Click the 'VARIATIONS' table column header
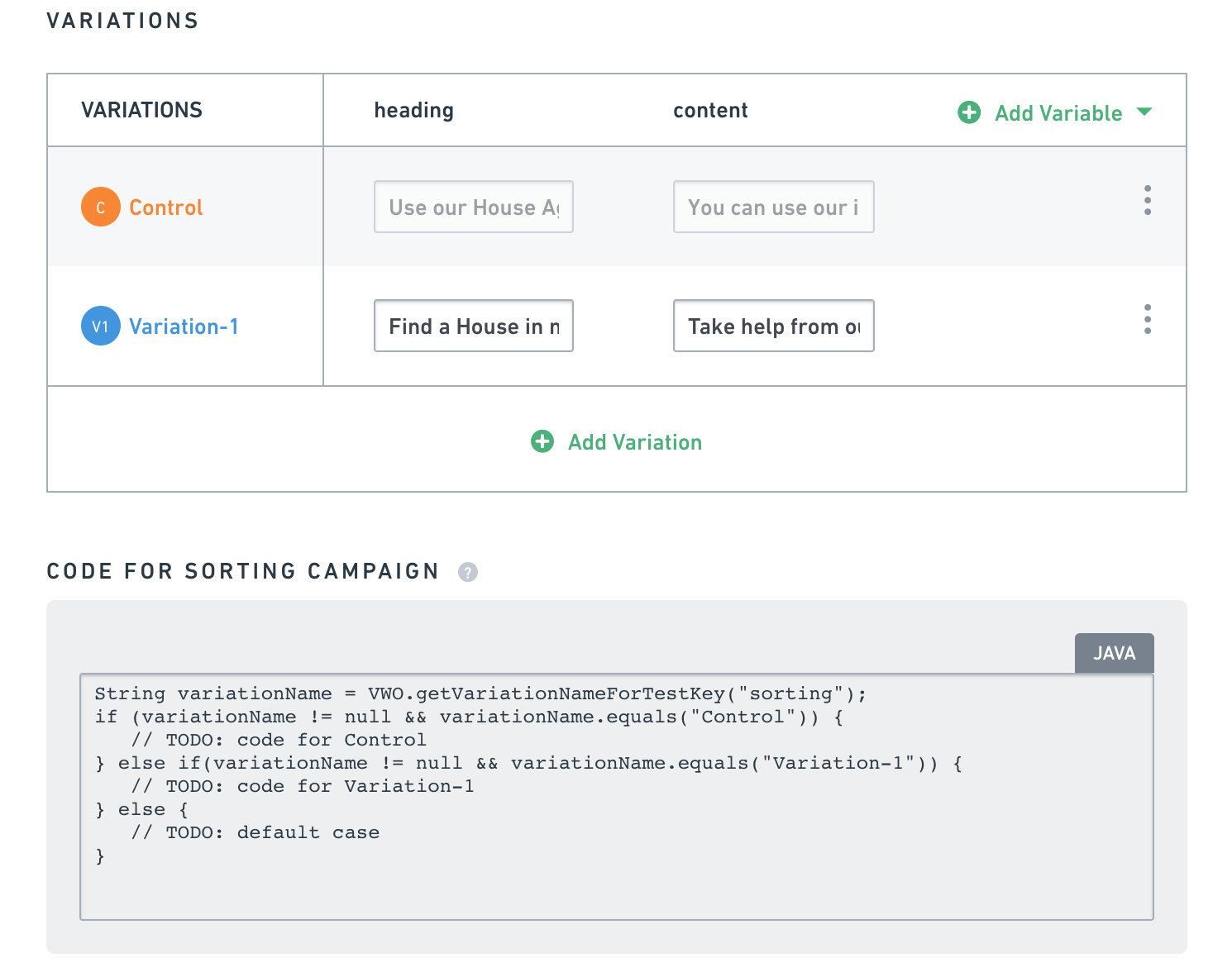 click(141, 110)
